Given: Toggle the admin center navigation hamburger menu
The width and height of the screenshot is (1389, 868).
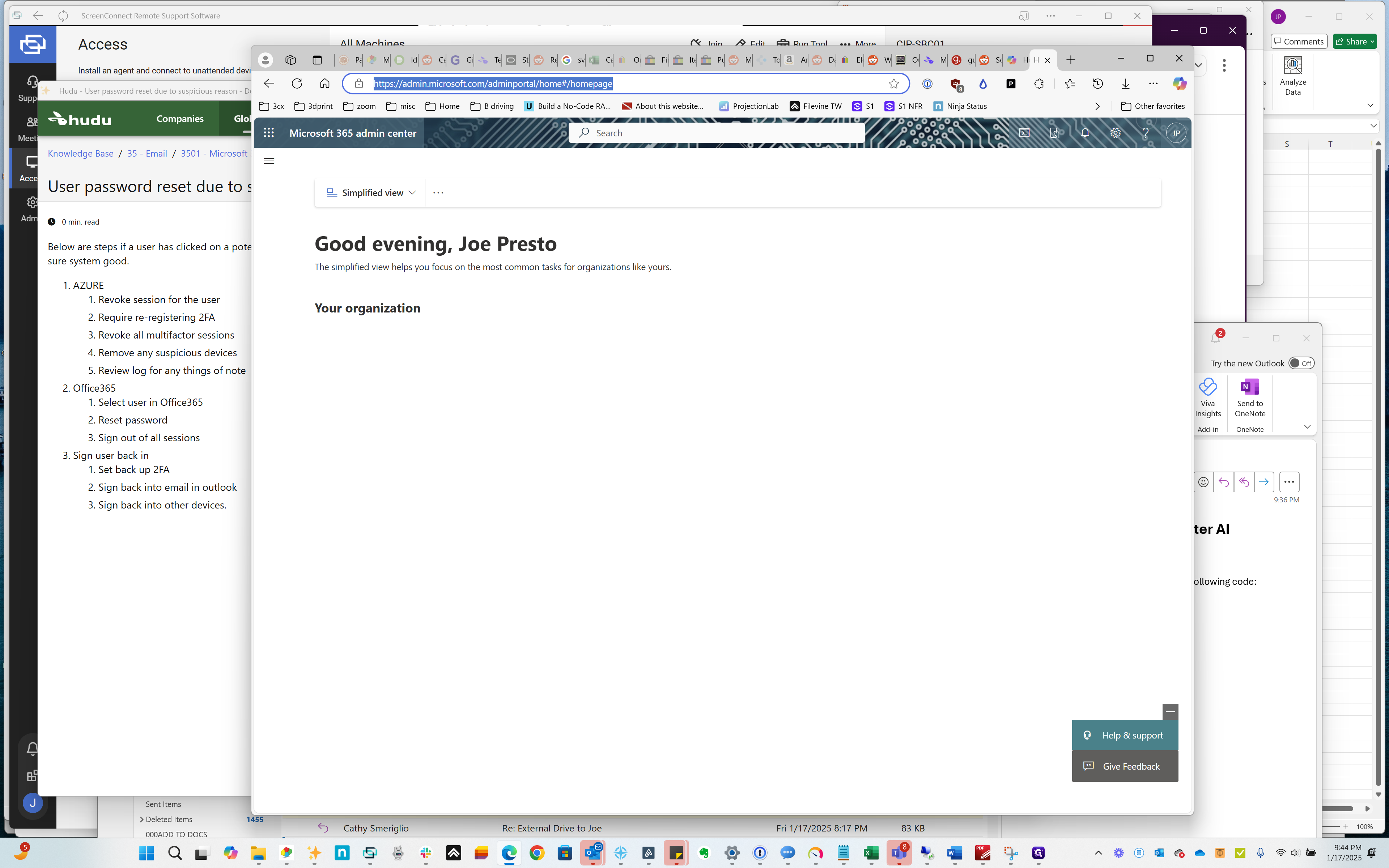Looking at the screenshot, I should (x=269, y=161).
